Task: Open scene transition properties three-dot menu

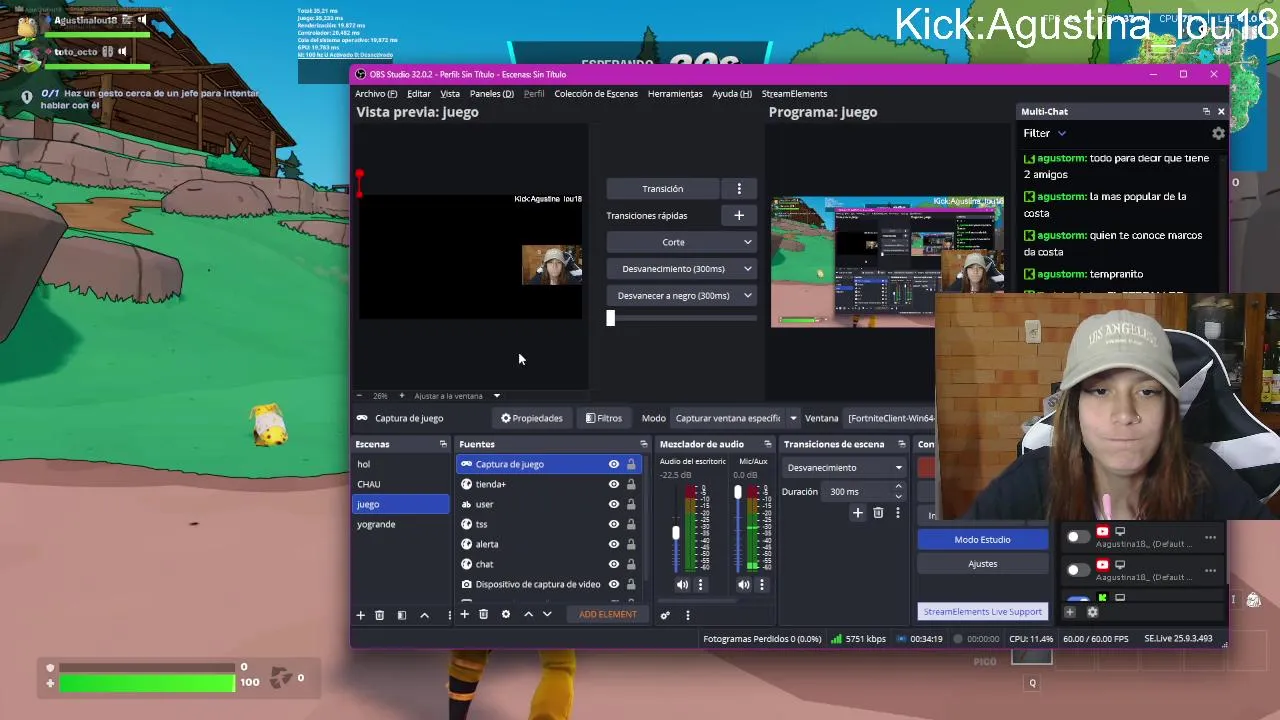Action: click(897, 513)
